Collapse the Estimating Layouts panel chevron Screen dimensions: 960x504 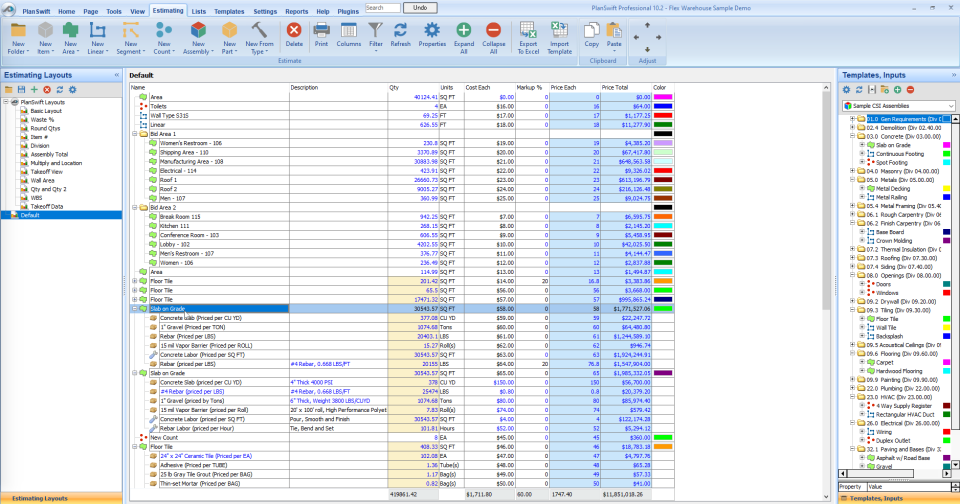pyautogui.click(x=116, y=75)
